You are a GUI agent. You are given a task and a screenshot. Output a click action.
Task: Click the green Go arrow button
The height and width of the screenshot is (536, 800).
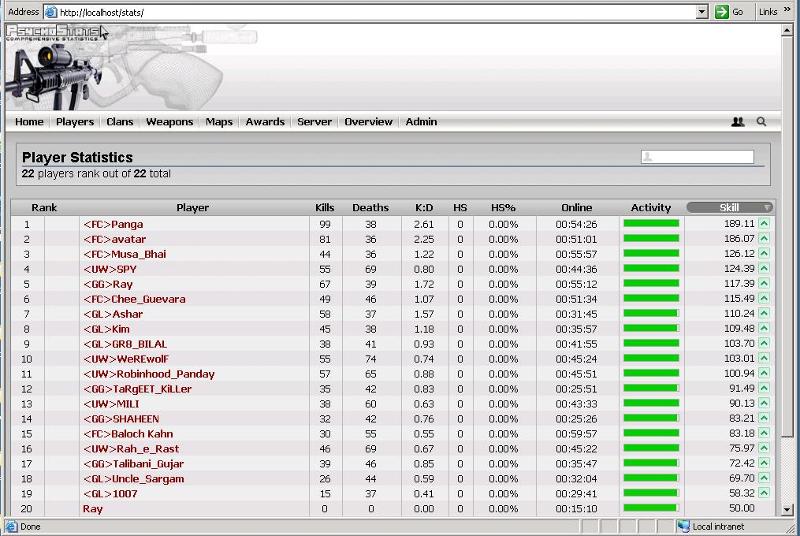pyautogui.click(x=722, y=12)
